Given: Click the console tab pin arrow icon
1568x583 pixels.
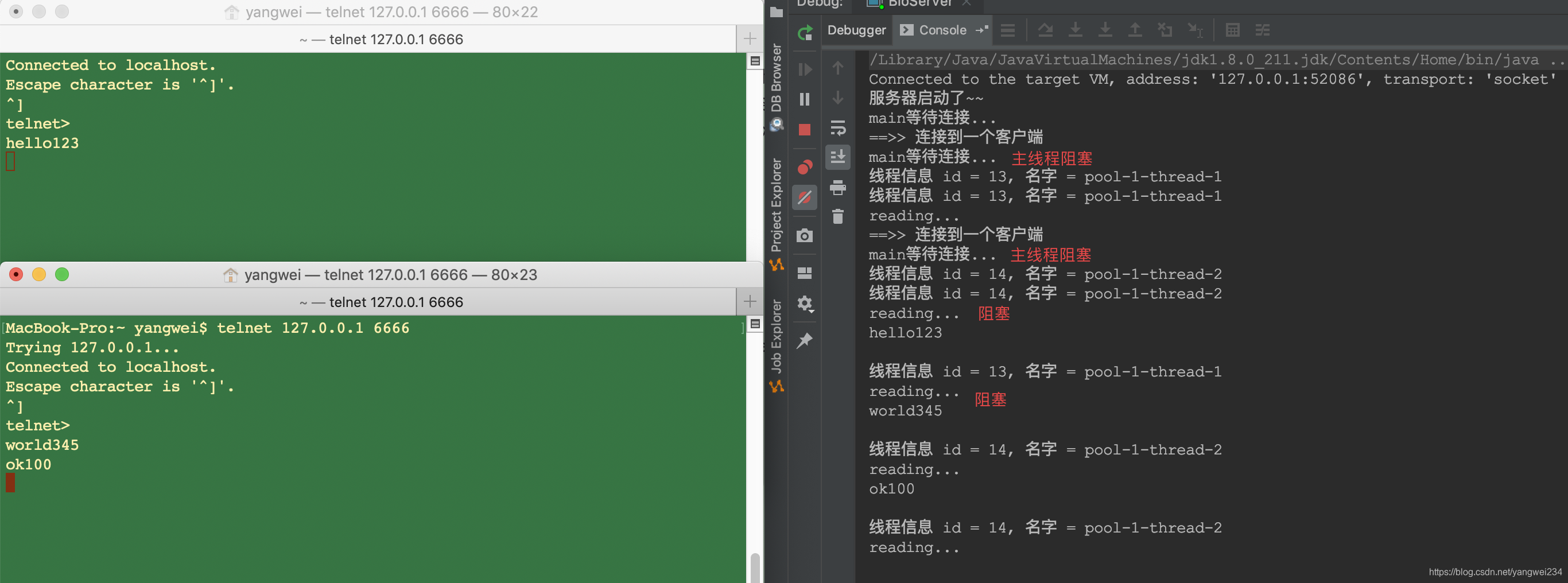Looking at the screenshot, I should pos(981,29).
